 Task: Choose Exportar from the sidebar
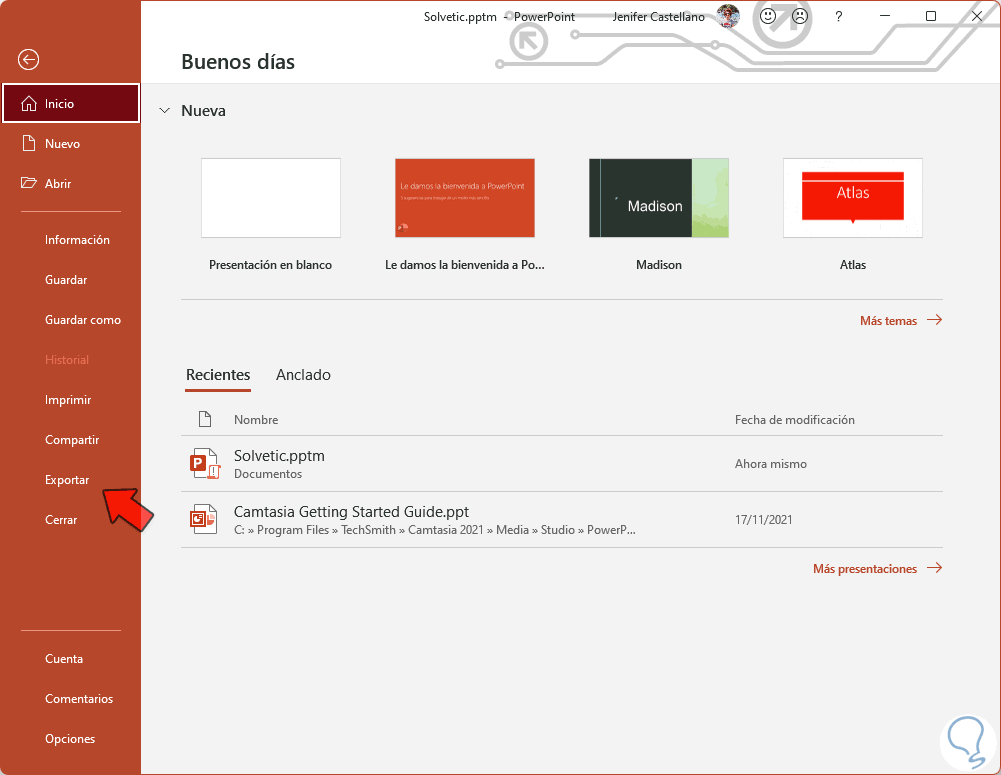(67, 480)
